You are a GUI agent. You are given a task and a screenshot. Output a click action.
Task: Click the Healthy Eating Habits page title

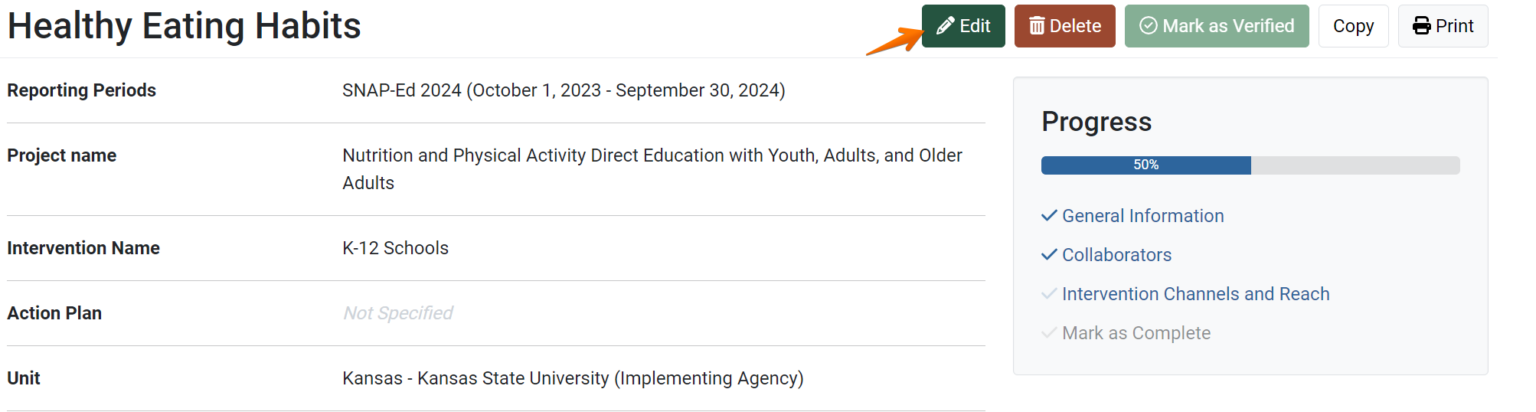coord(184,26)
